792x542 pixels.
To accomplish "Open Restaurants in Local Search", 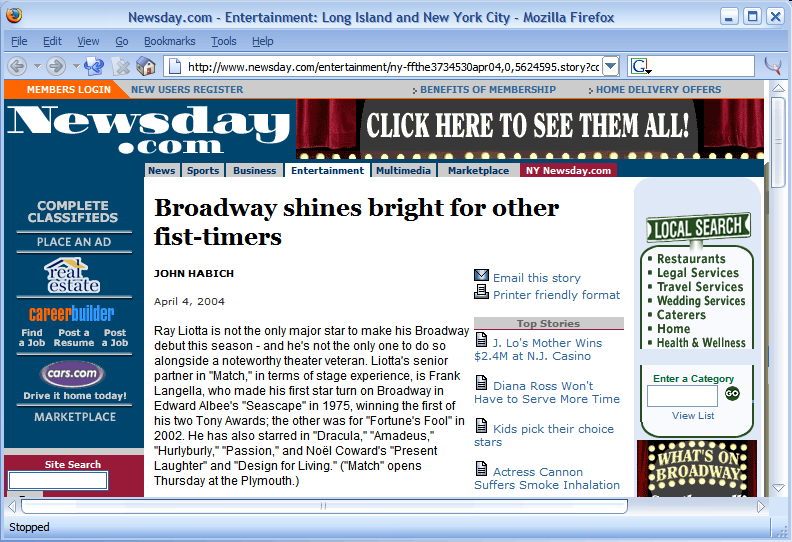I will (691, 259).
